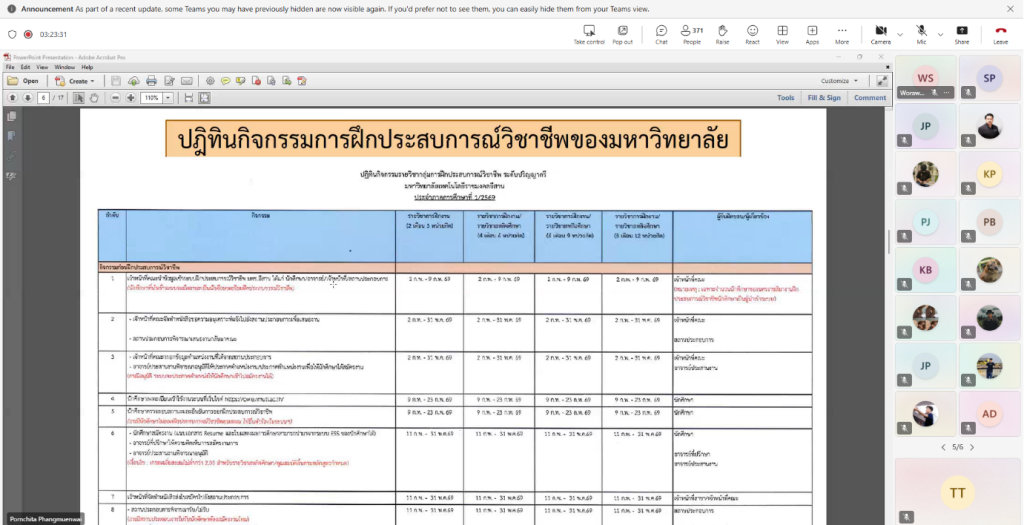The image size is (1024, 525).
Task: Raise your hand in the meeting
Action: point(722,33)
